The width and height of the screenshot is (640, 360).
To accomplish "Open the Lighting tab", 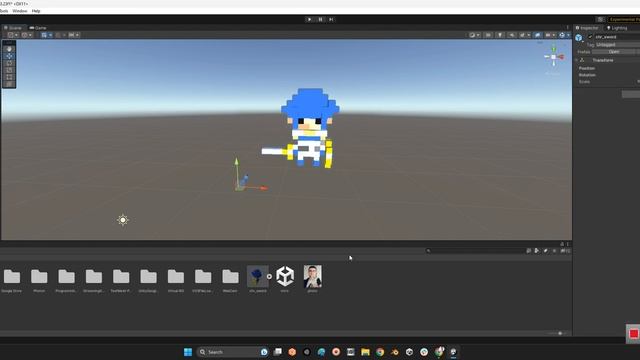I will click(617, 28).
